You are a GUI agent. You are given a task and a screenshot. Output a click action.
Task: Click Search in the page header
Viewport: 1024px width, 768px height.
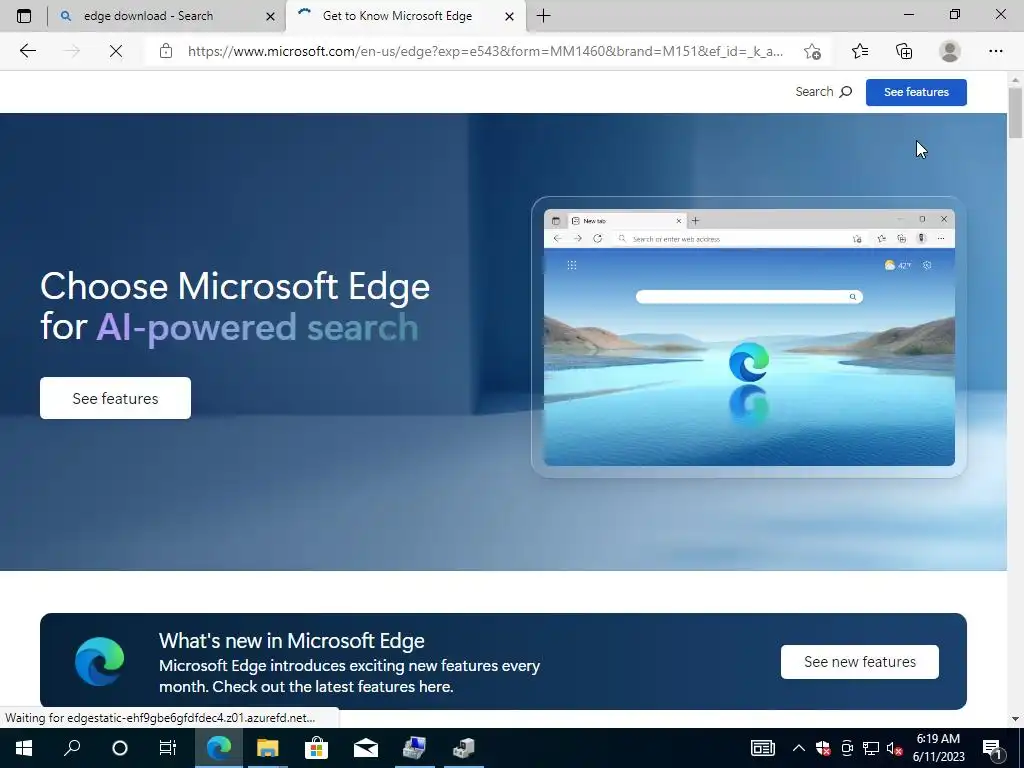pos(824,92)
